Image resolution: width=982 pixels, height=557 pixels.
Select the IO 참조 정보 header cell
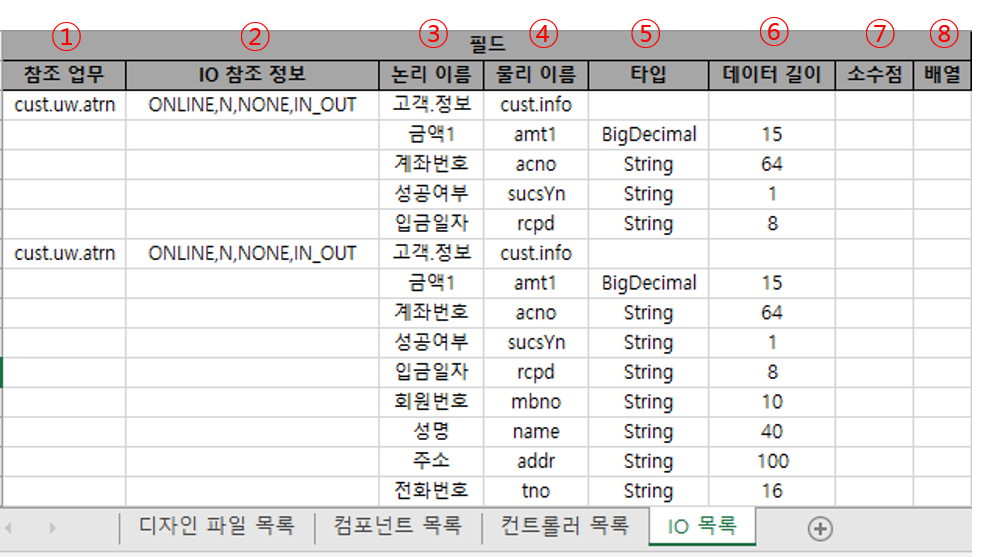(x=253, y=75)
